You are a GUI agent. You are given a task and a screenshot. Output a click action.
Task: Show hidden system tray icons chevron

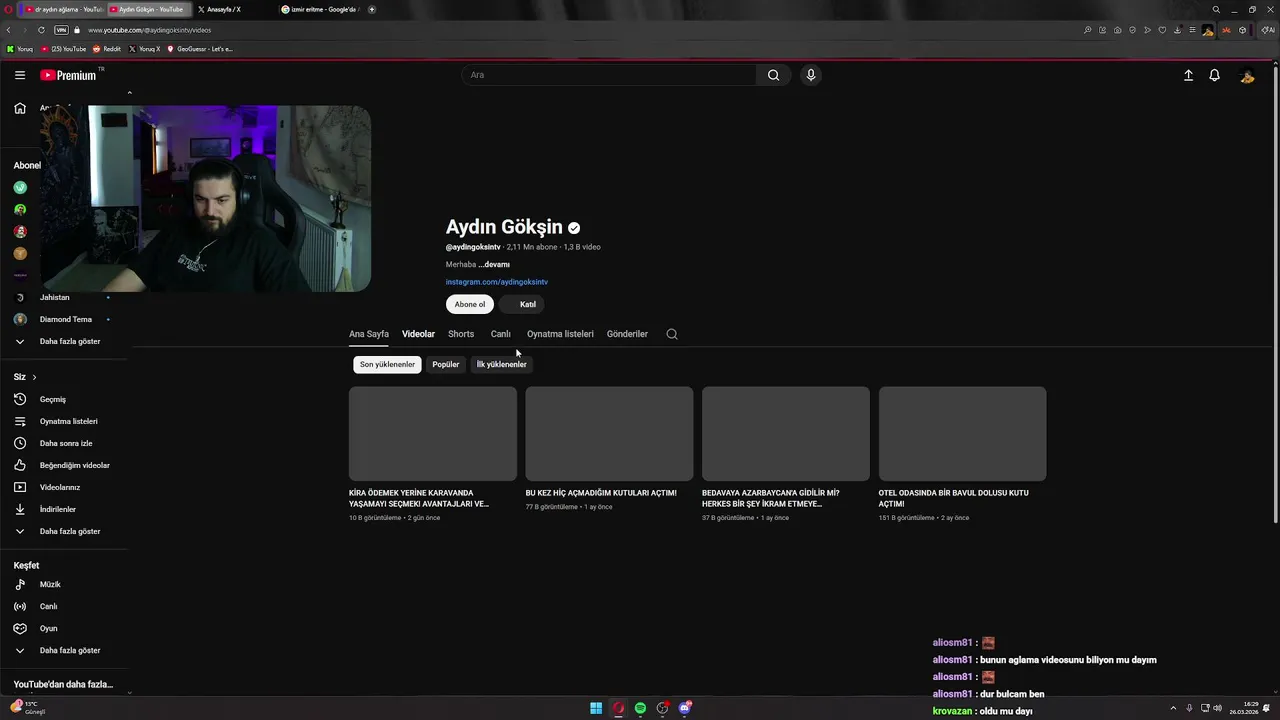[x=1173, y=708]
